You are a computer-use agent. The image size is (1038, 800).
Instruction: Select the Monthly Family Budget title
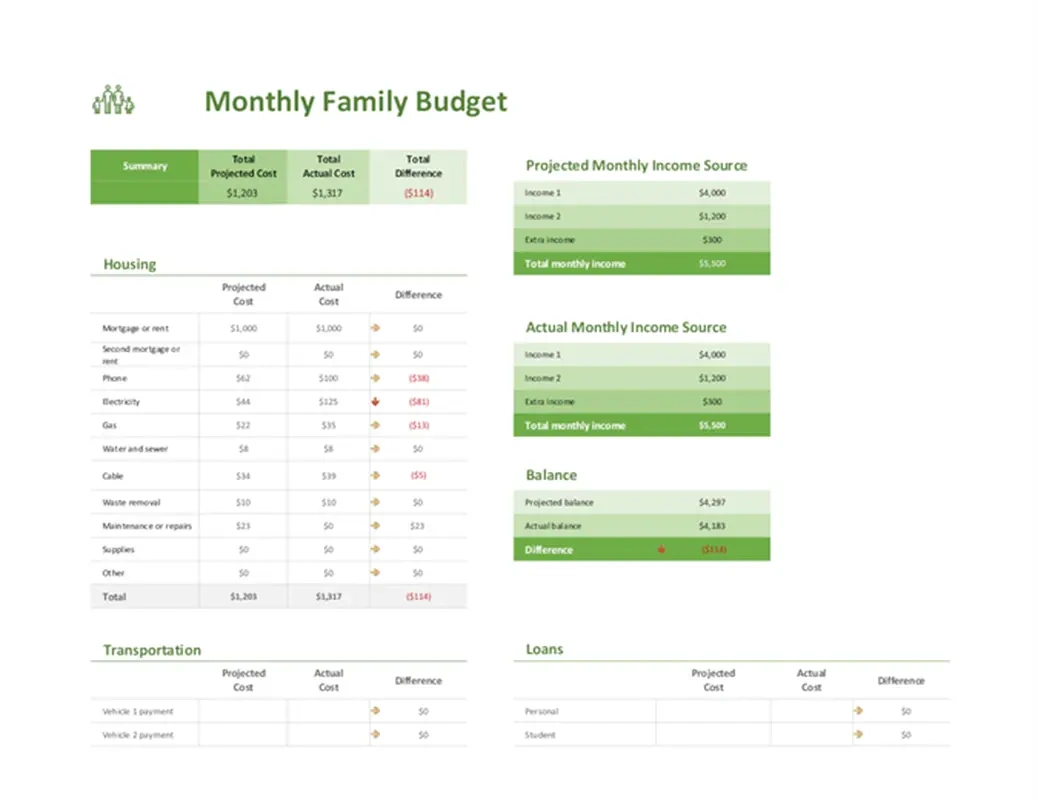[355, 101]
